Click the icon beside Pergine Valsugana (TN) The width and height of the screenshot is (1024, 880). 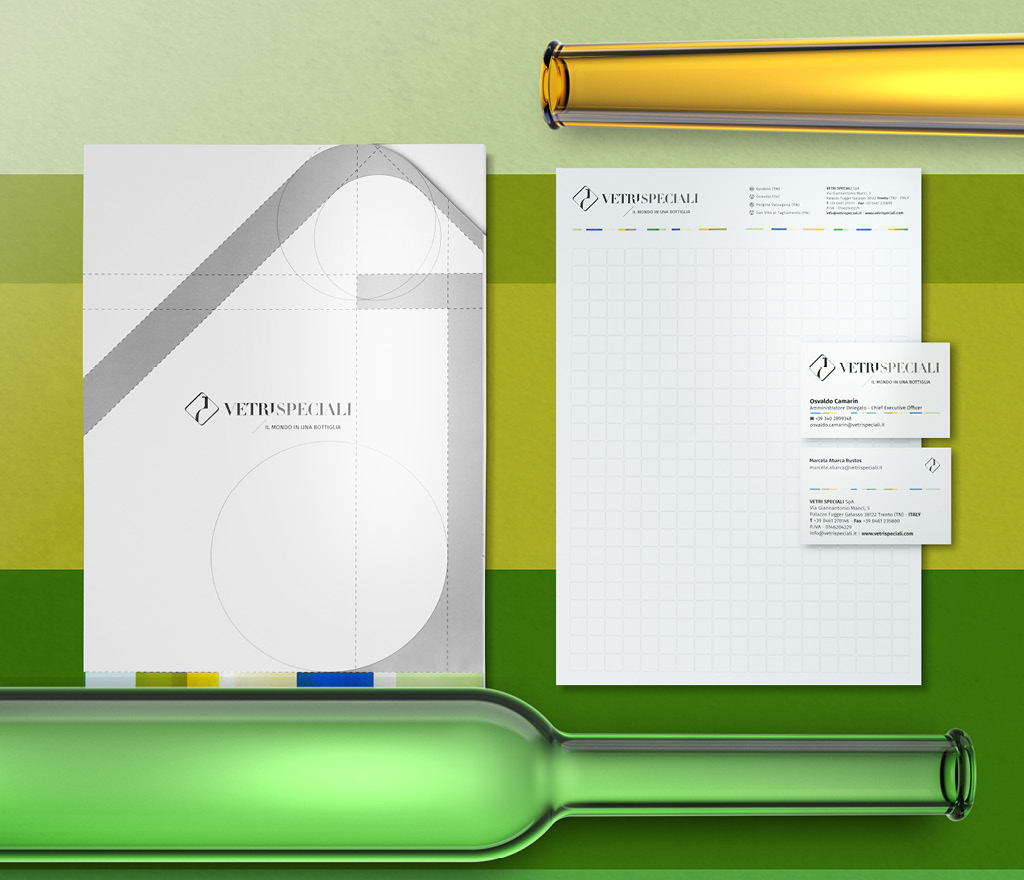(x=752, y=204)
